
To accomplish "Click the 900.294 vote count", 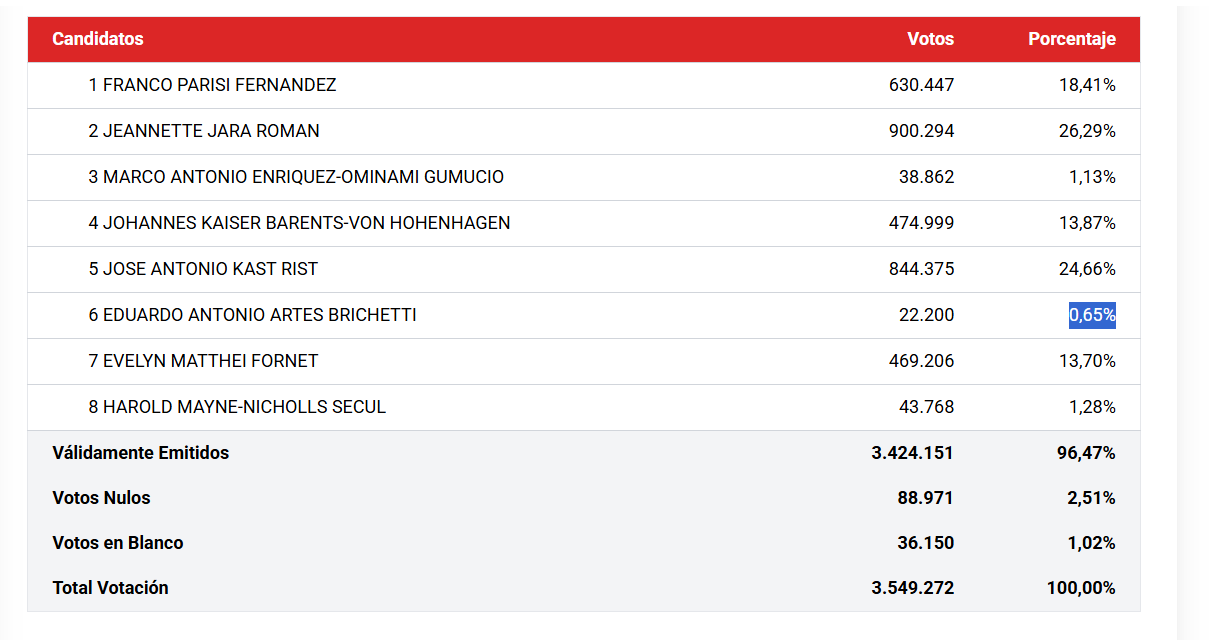I will point(921,131).
